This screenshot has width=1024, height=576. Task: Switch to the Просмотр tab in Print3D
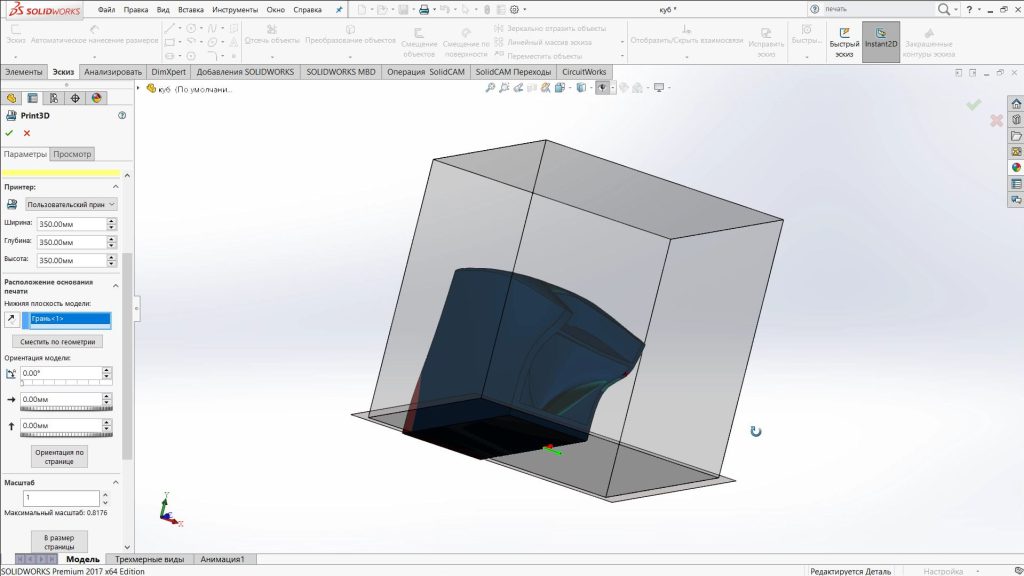(72, 154)
